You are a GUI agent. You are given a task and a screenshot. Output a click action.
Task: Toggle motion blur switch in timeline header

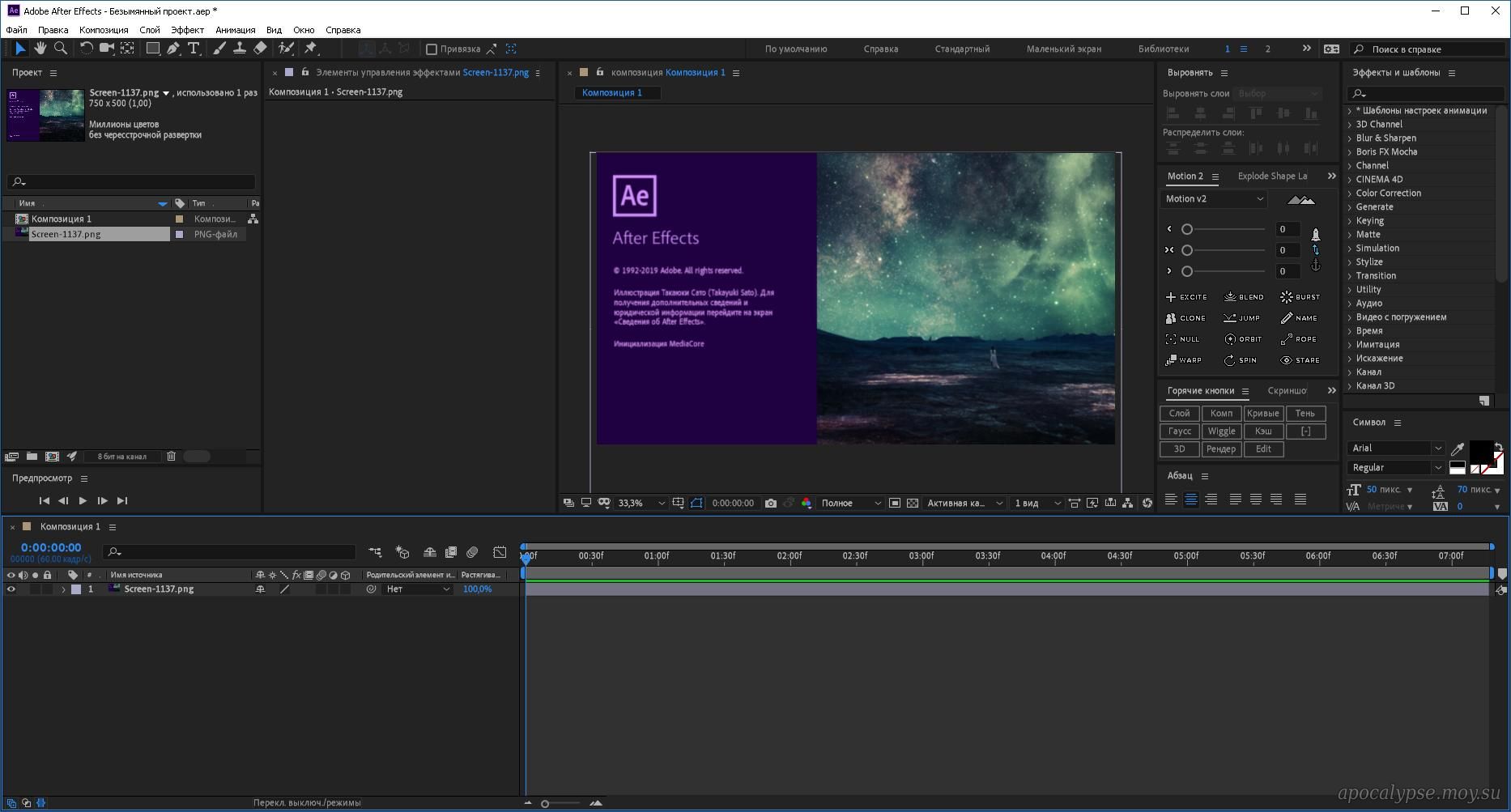(472, 552)
